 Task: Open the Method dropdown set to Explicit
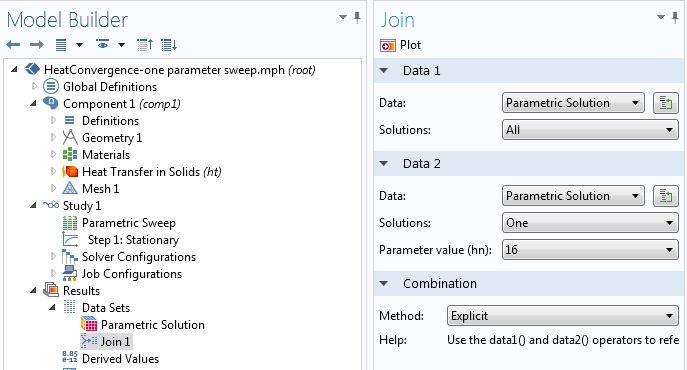coord(563,316)
